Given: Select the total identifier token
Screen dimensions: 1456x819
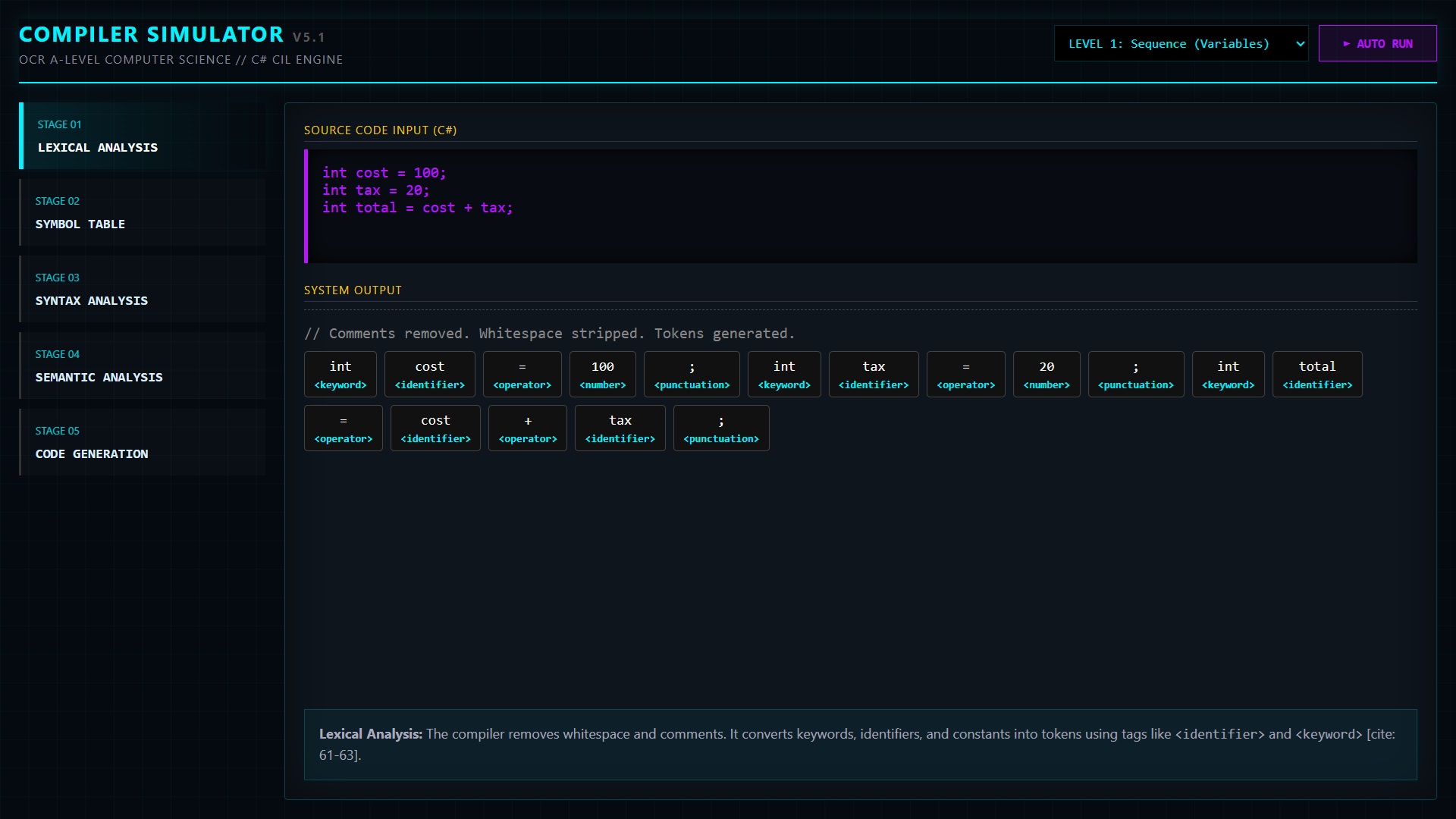Looking at the screenshot, I should coord(1316,374).
